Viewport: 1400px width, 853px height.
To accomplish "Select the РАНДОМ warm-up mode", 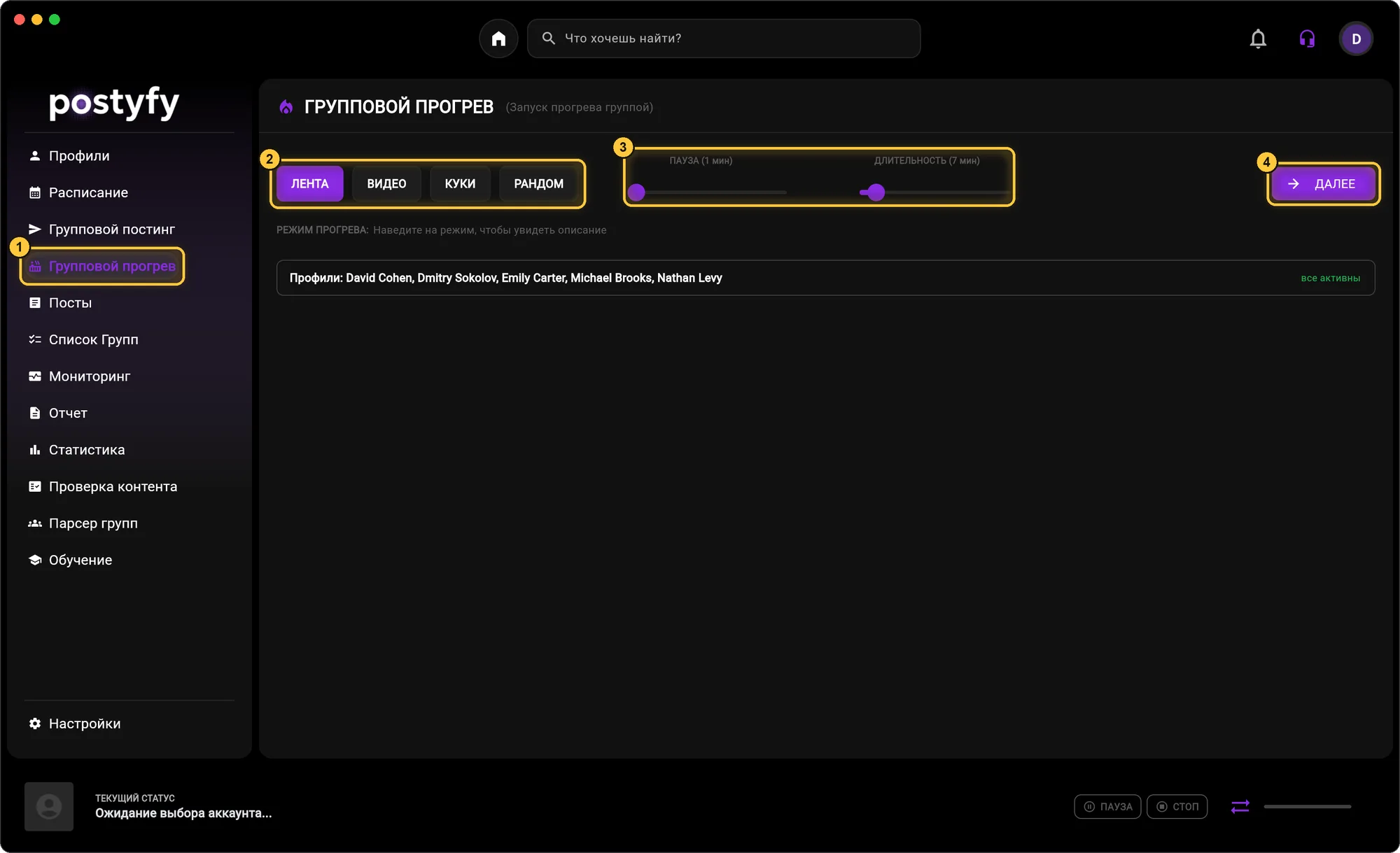I will pyautogui.click(x=538, y=184).
